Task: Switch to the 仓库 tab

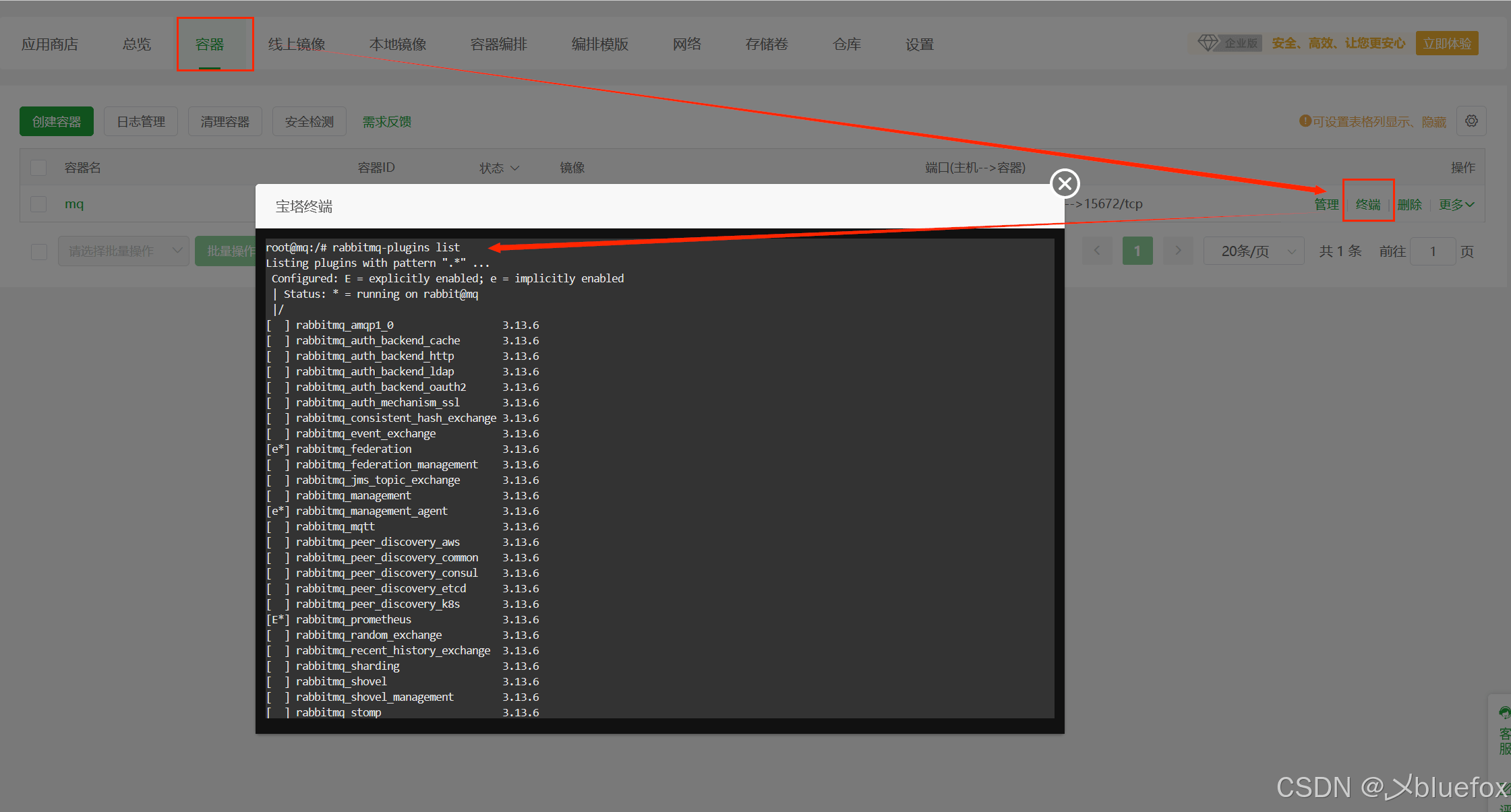Action: click(x=847, y=44)
